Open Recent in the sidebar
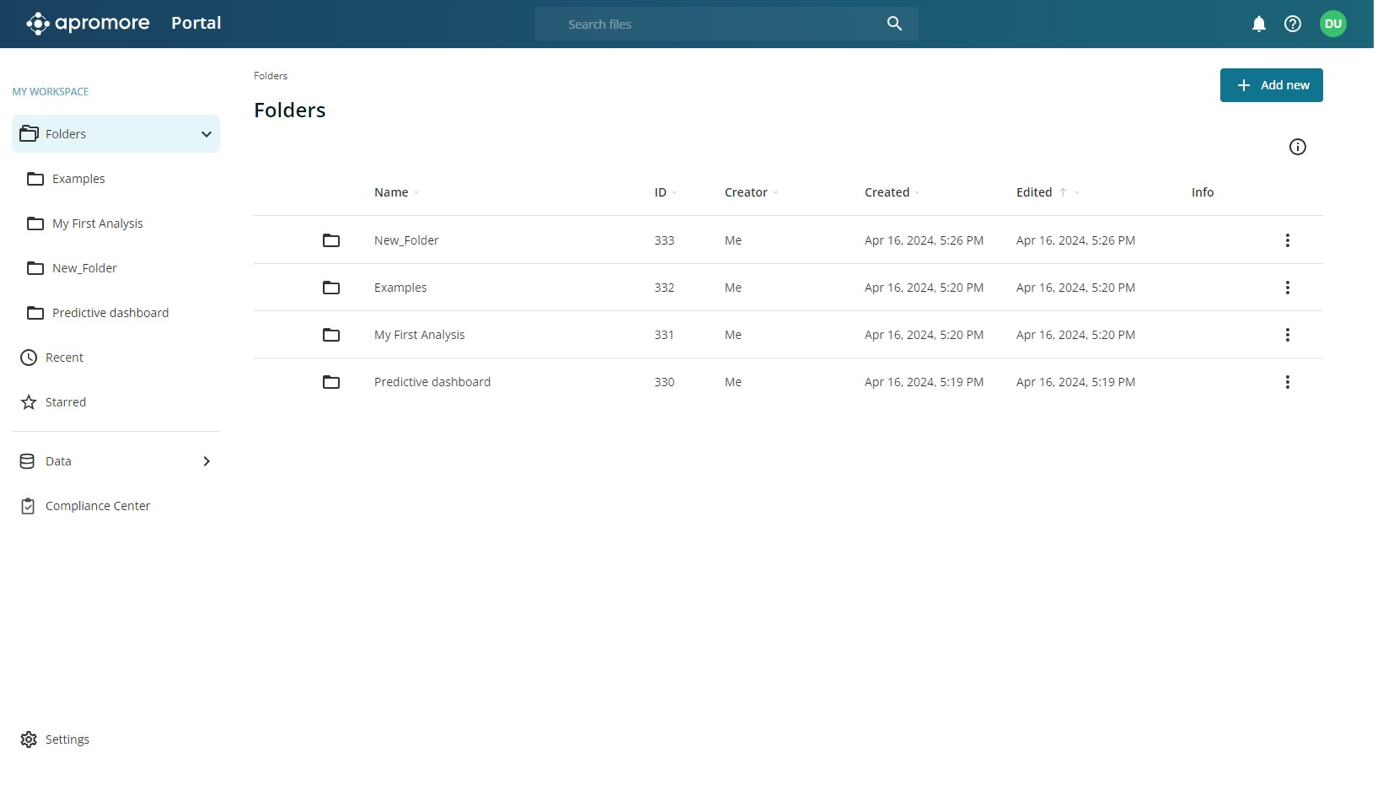The width and height of the screenshot is (1378, 791). (64, 357)
